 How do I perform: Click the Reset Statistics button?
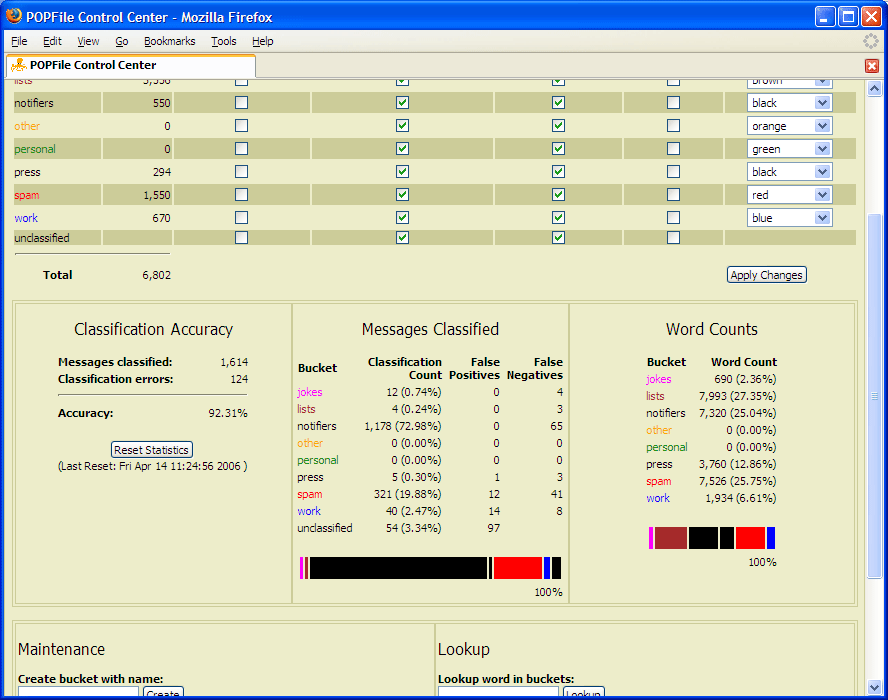point(151,450)
